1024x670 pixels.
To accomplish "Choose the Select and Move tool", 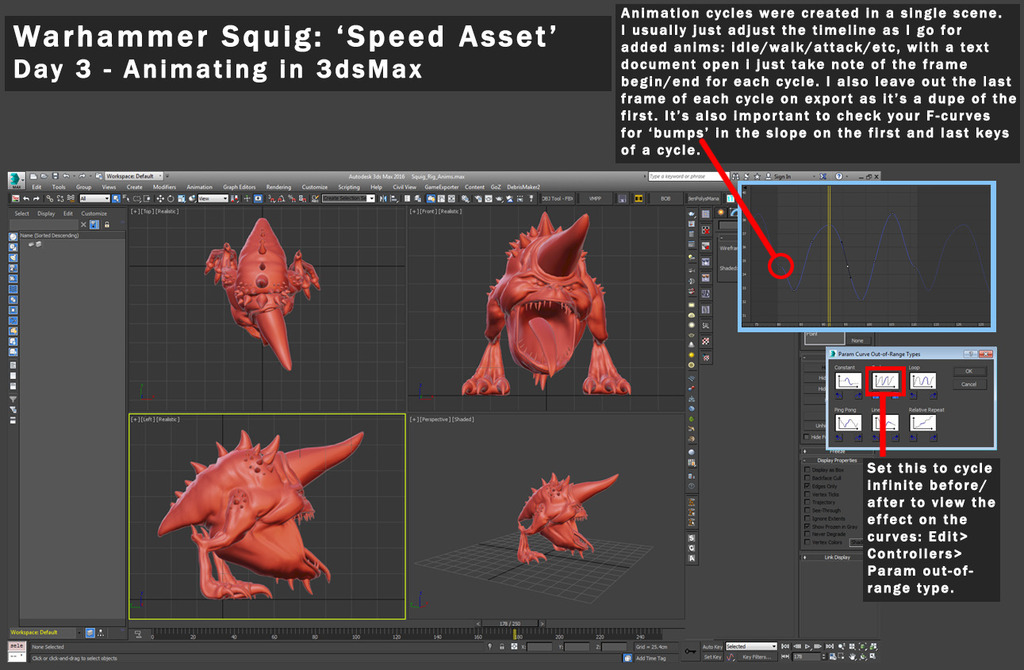I will [160, 199].
